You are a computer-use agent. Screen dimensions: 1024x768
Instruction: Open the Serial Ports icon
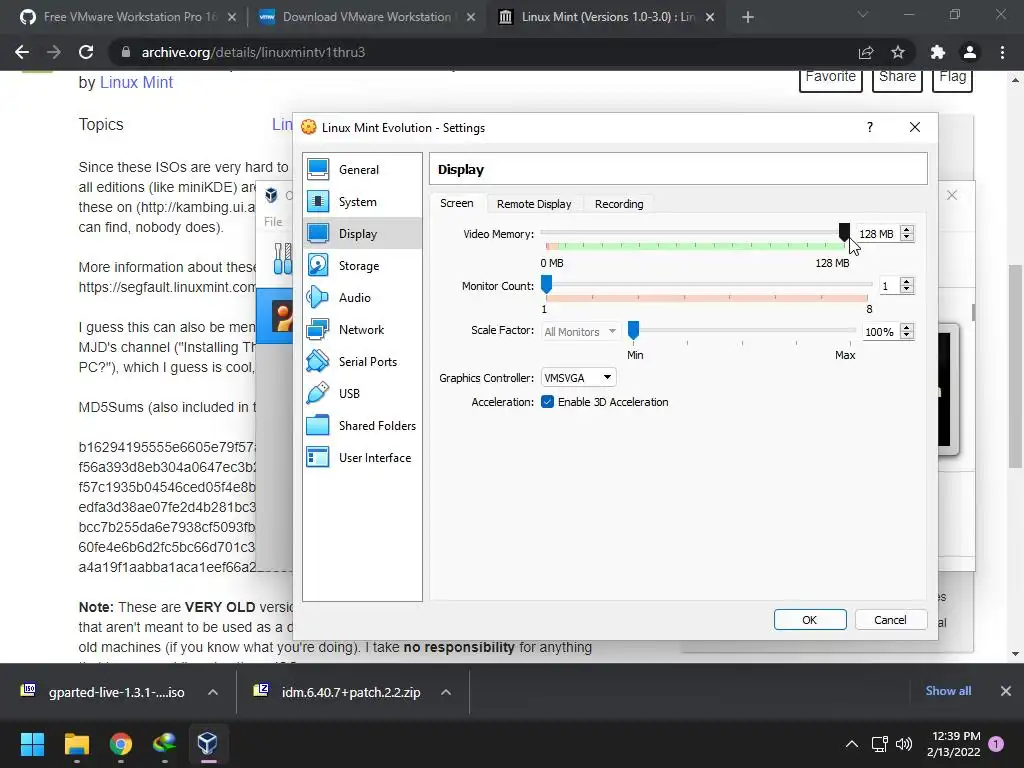pos(318,362)
